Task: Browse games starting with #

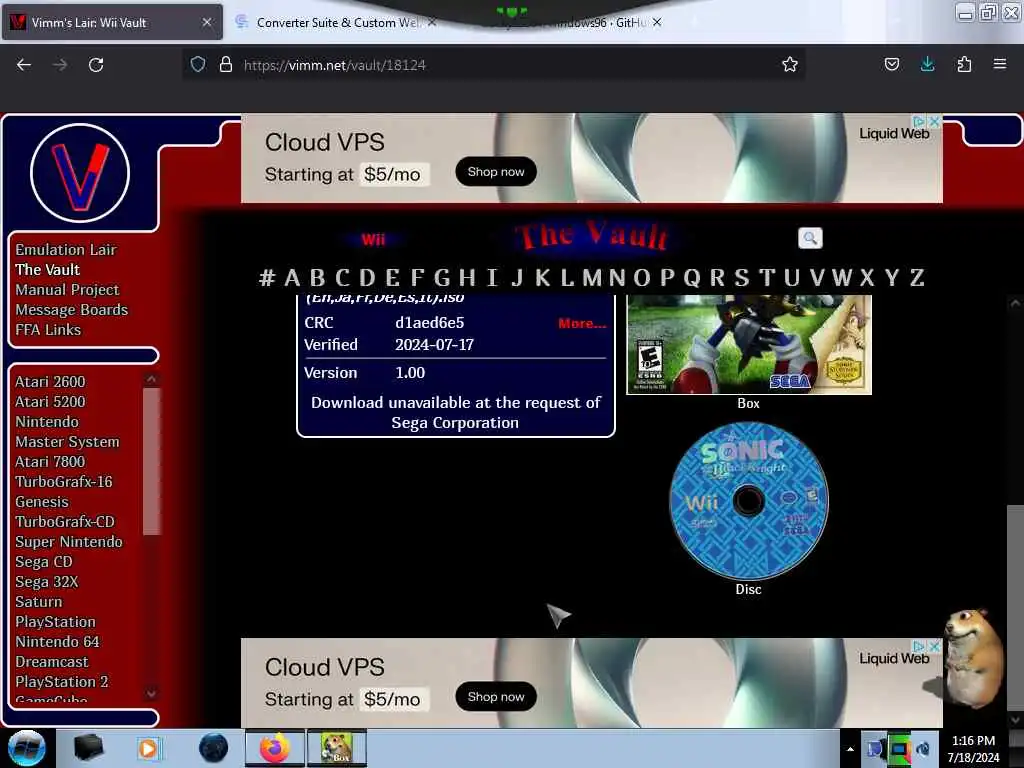Action: pyautogui.click(x=266, y=278)
